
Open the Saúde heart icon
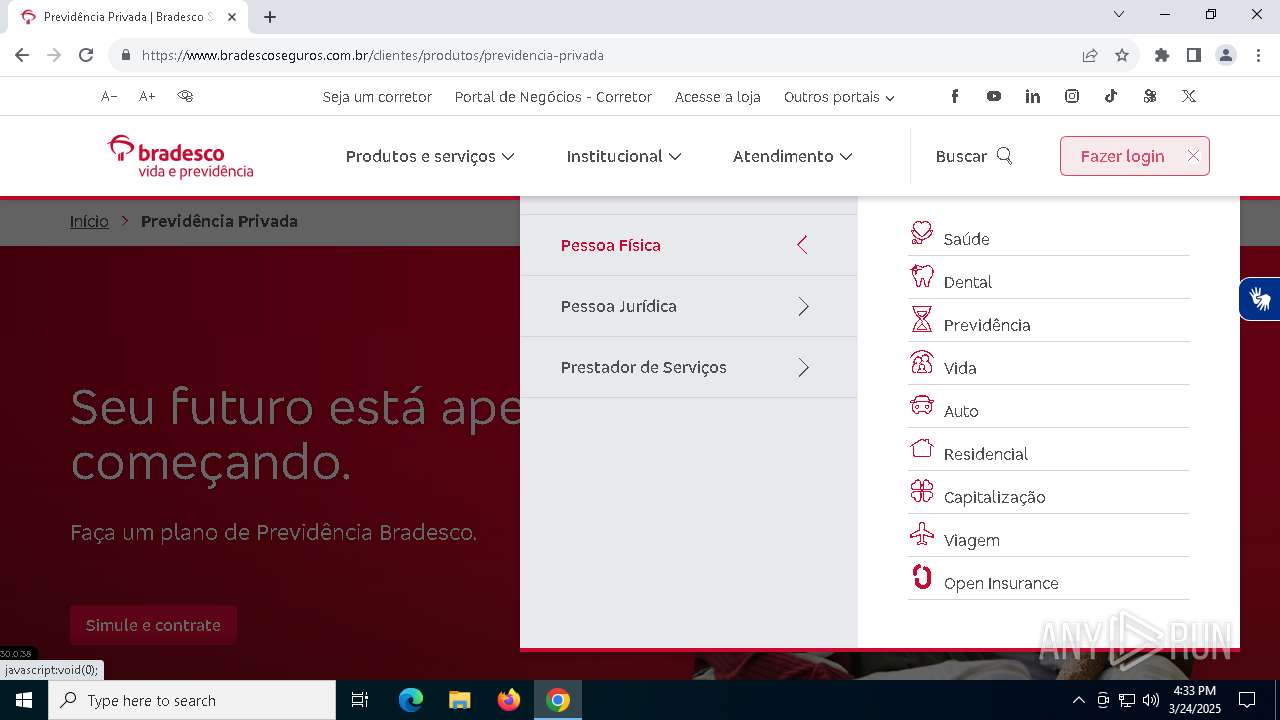(x=921, y=233)
